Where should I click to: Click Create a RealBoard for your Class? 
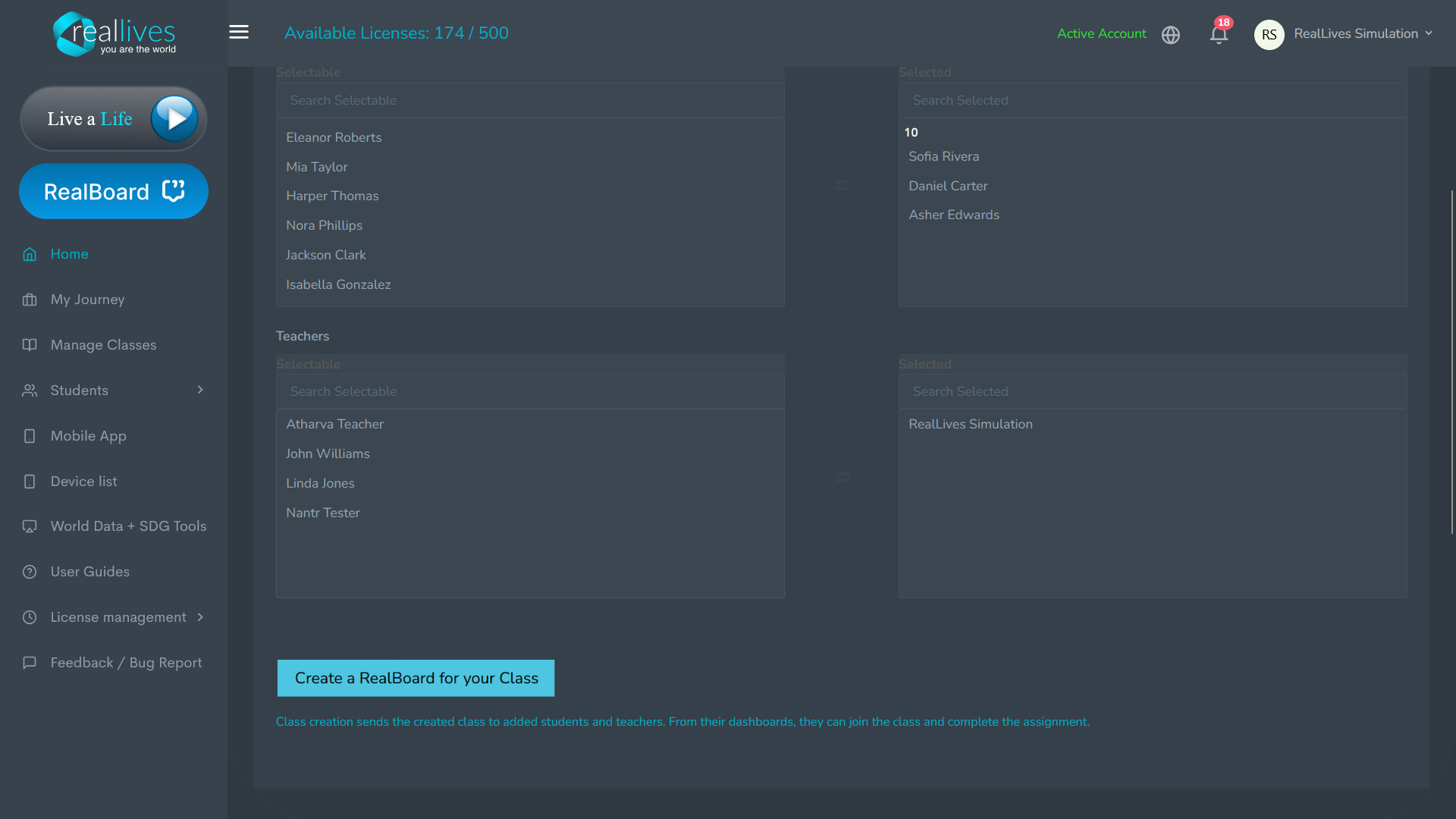point(416,678)
